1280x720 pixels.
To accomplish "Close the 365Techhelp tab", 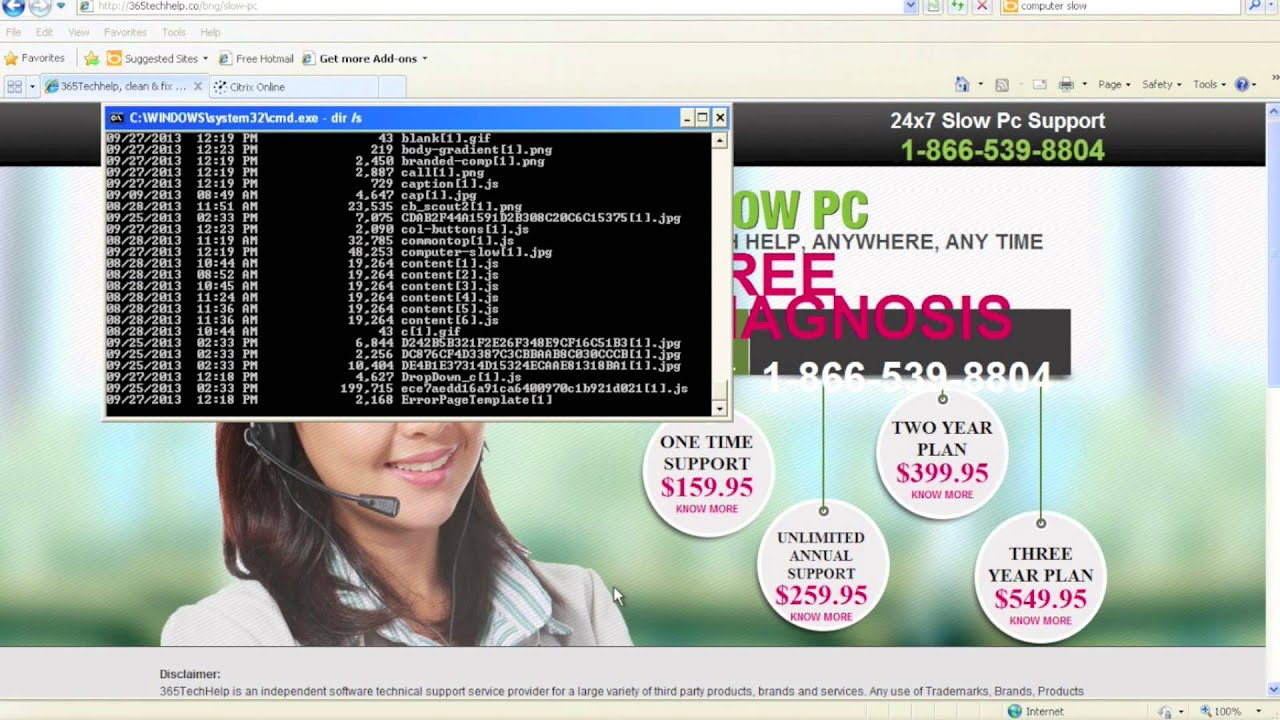I will pyautogui.click(x=197, y=87).
